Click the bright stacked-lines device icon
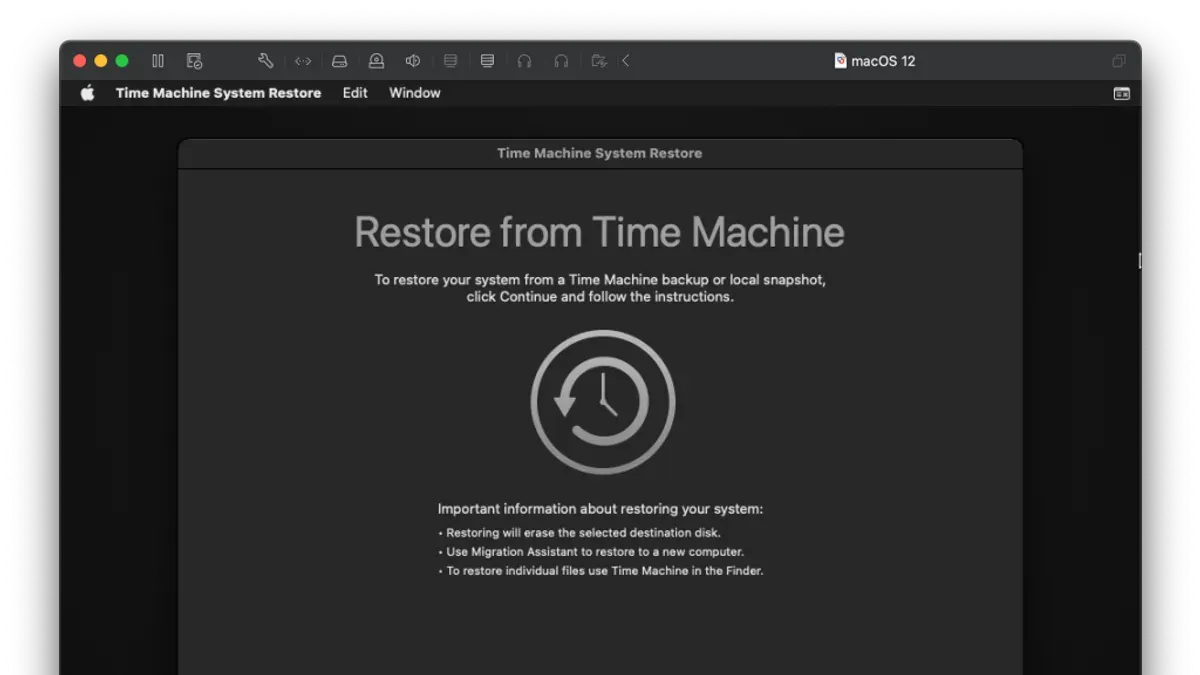This screenshot has width=1200, height=675. click(487, 61)
